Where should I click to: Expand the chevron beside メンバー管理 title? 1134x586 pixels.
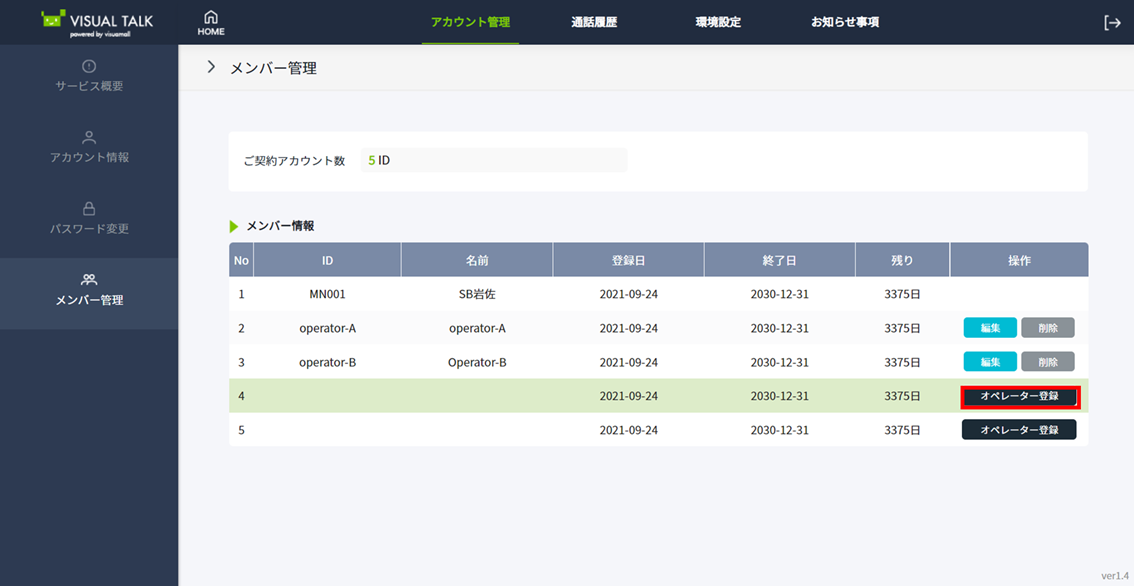pyautogui.click(x=211, y=67)
